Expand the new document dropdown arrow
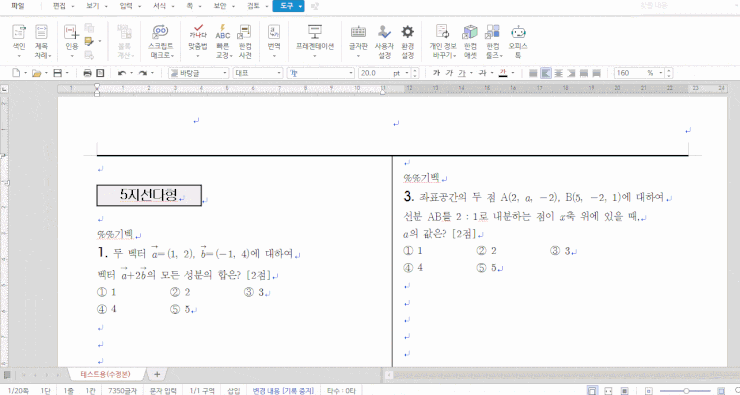 pos(25,73)
